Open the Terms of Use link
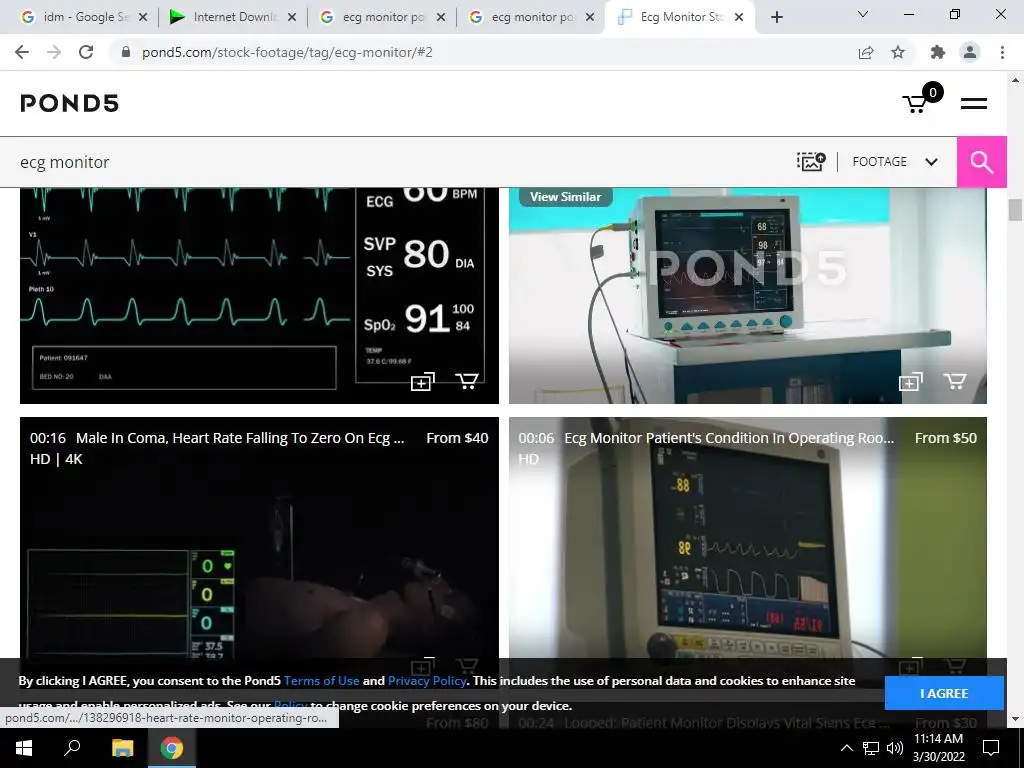This screenshot has width=1024, height=768. tap(321, 680)
